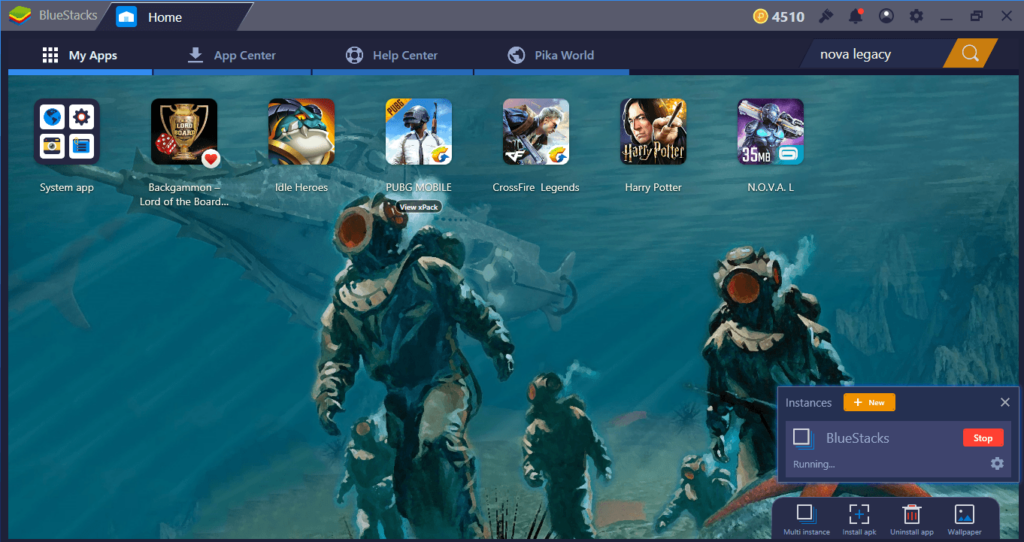Open the Idle Heroes game
This screenshot has height=542, width=1024.
(x=301, y=132)
